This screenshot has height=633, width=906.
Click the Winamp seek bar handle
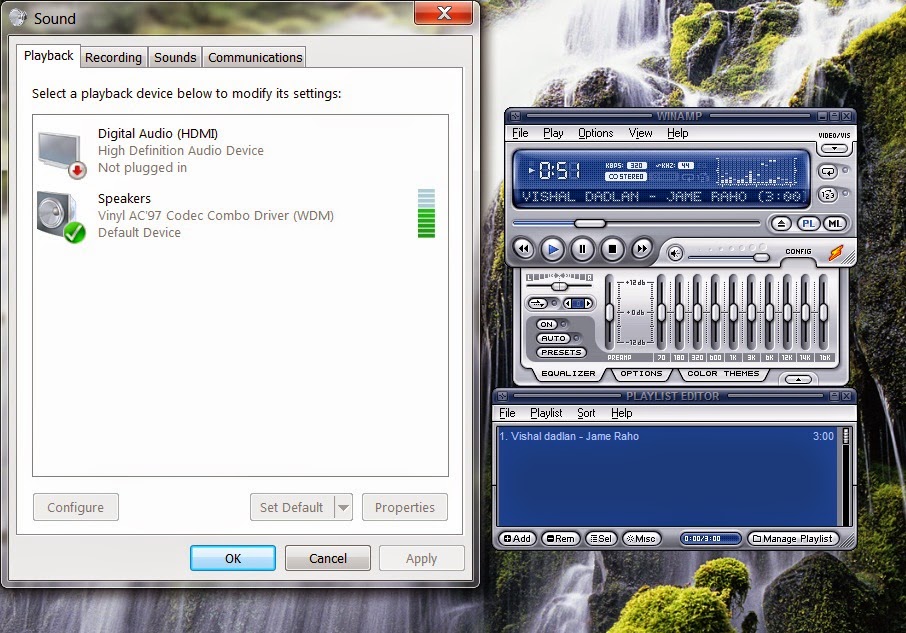pos(589,224)
